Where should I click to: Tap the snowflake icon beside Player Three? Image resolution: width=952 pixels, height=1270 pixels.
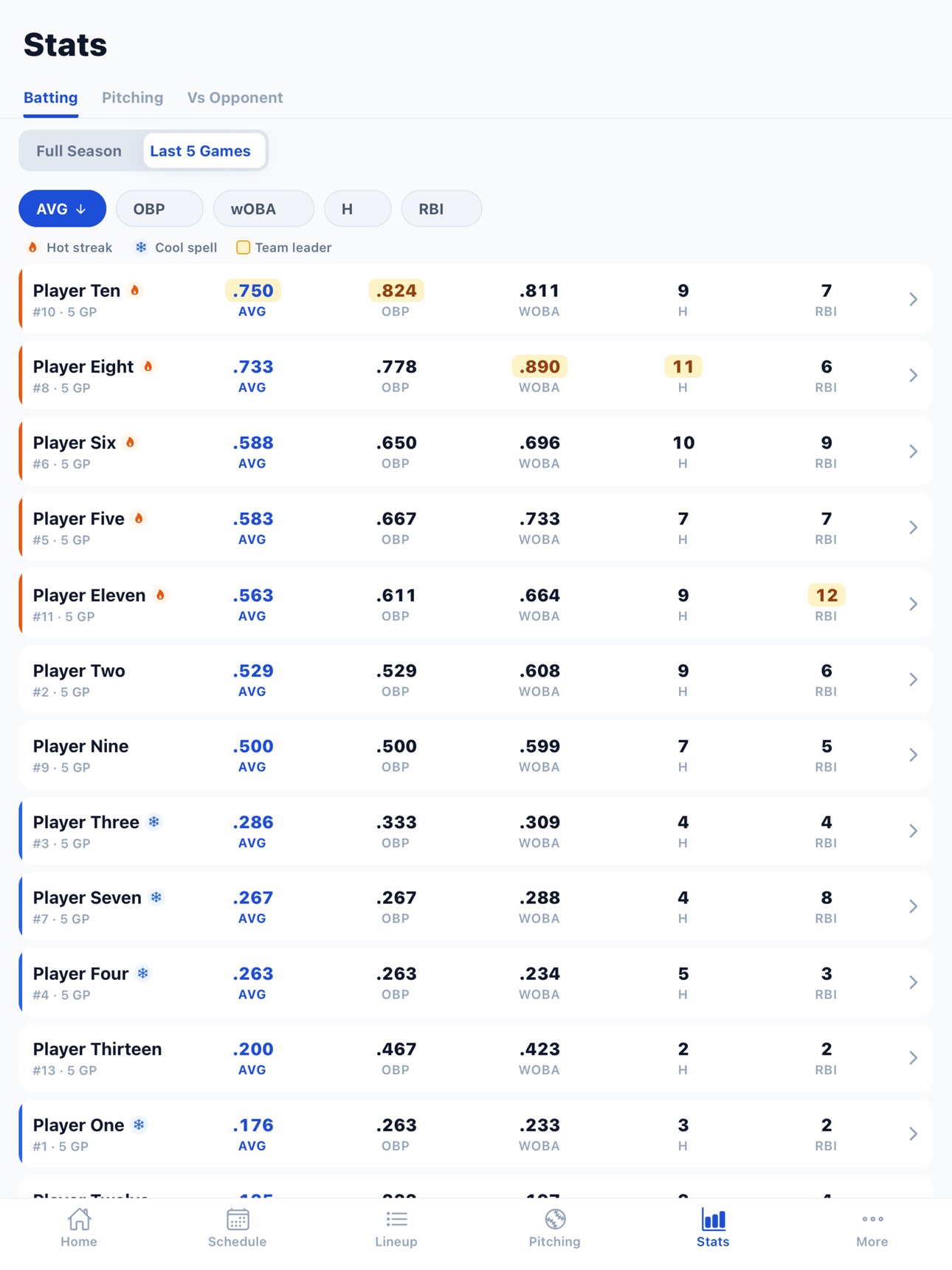click(154, 822)
